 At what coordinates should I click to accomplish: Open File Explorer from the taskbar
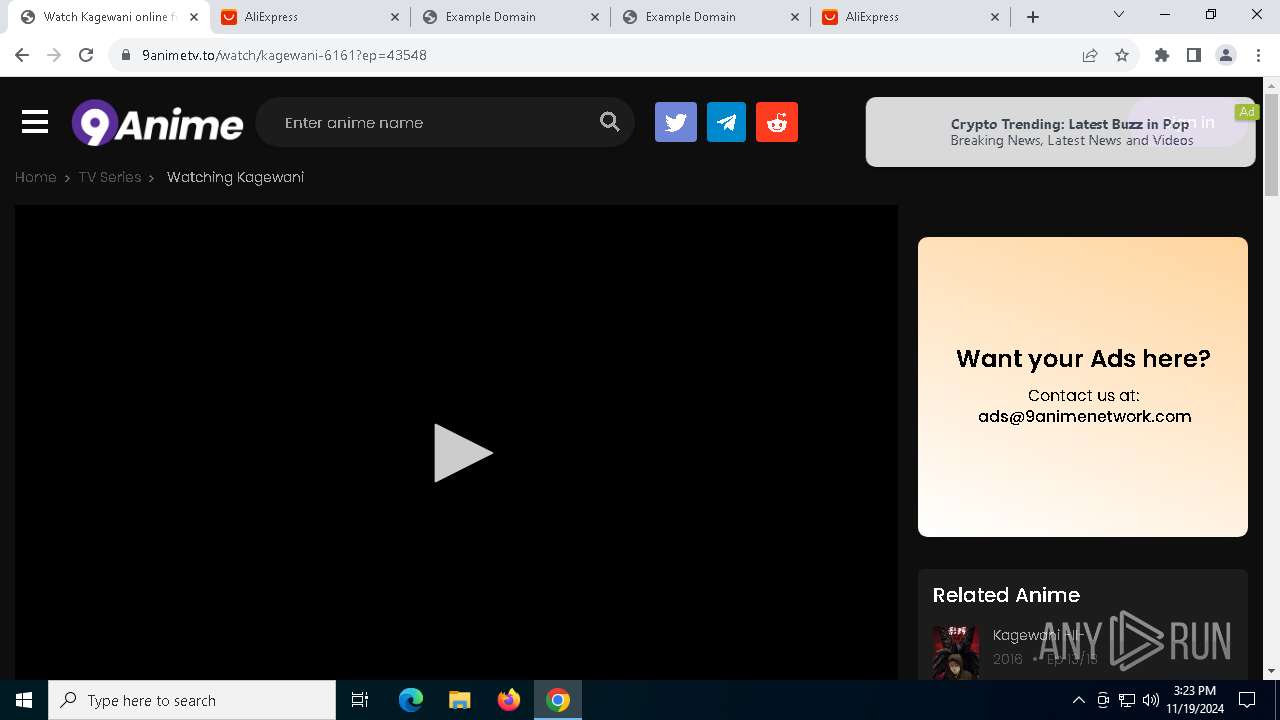(x=459, y=700)
